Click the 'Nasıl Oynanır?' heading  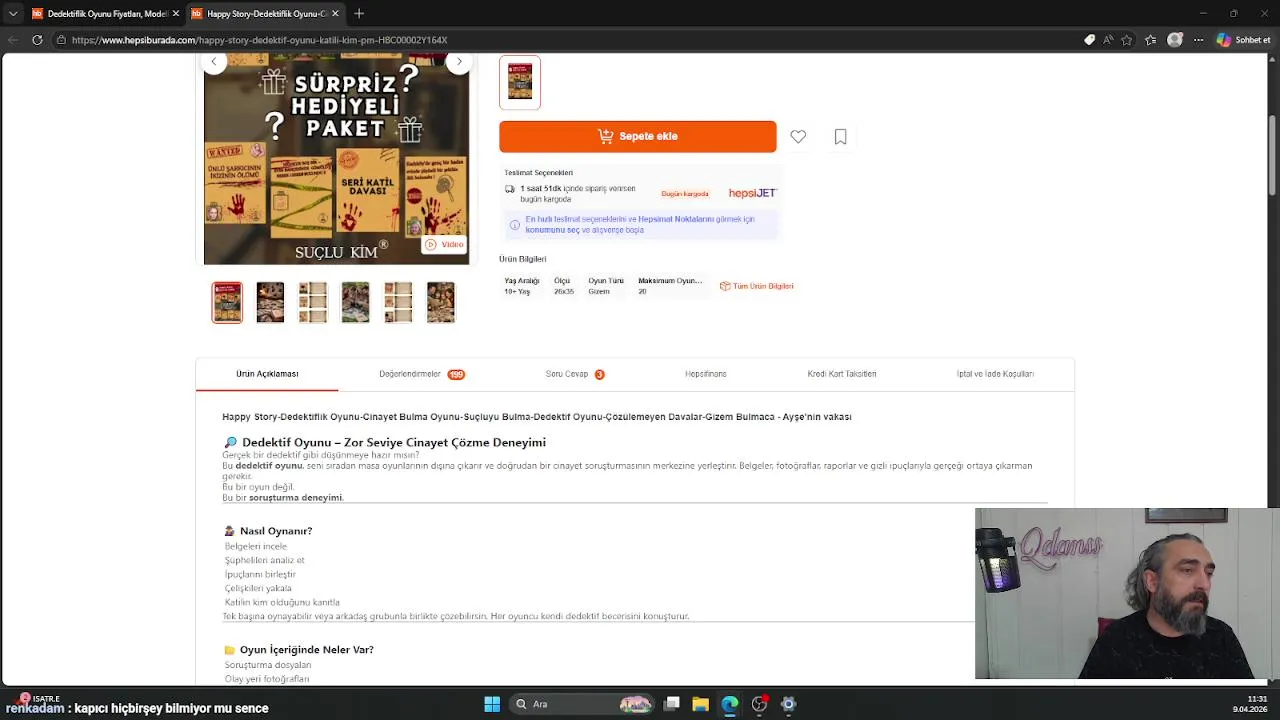pos(276,531)
